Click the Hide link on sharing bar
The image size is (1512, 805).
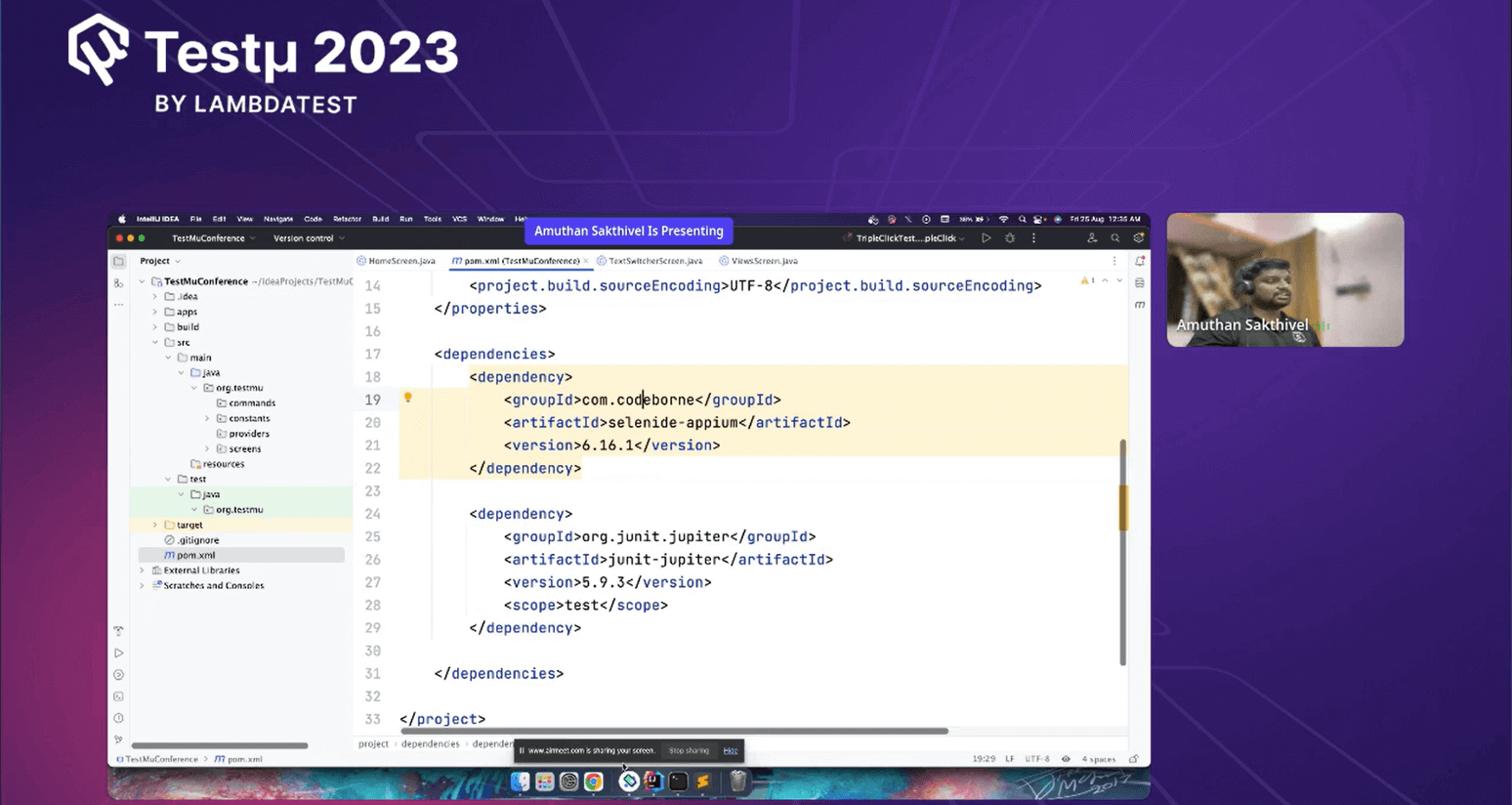(731, 750)
